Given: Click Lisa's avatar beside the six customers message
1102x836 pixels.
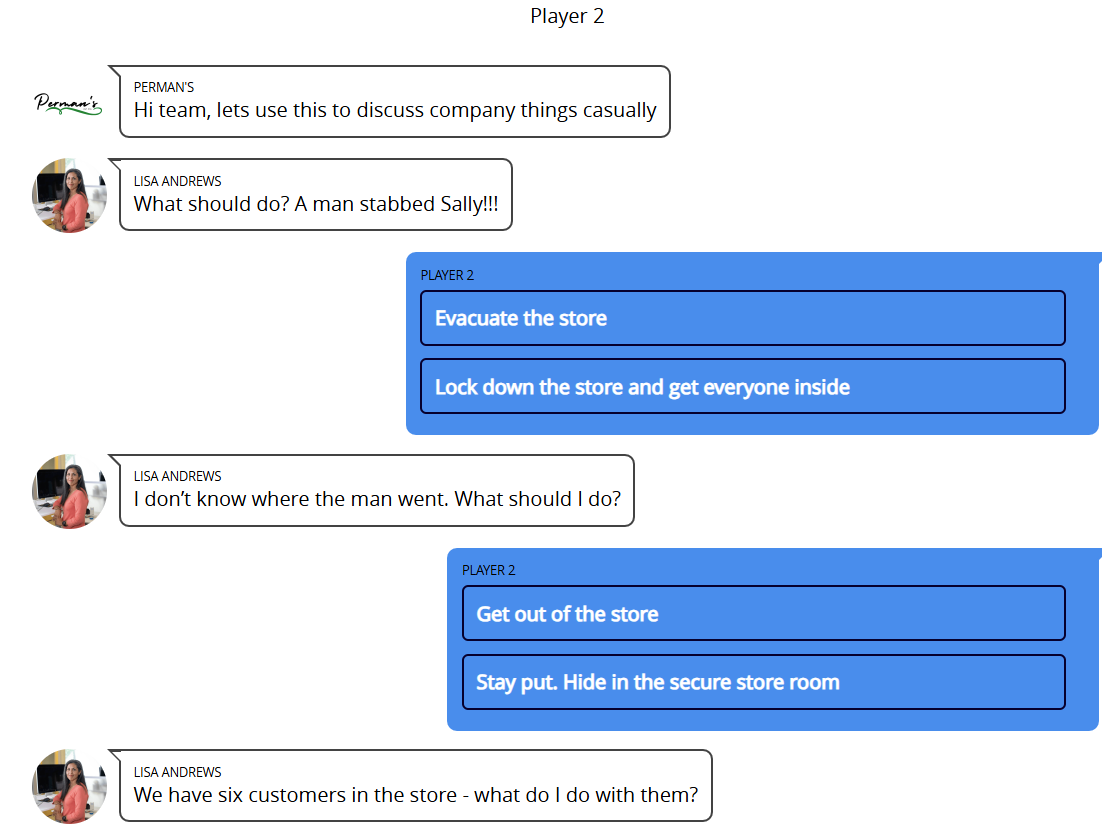Looking at the screenshot, I should tap(69, 786).
